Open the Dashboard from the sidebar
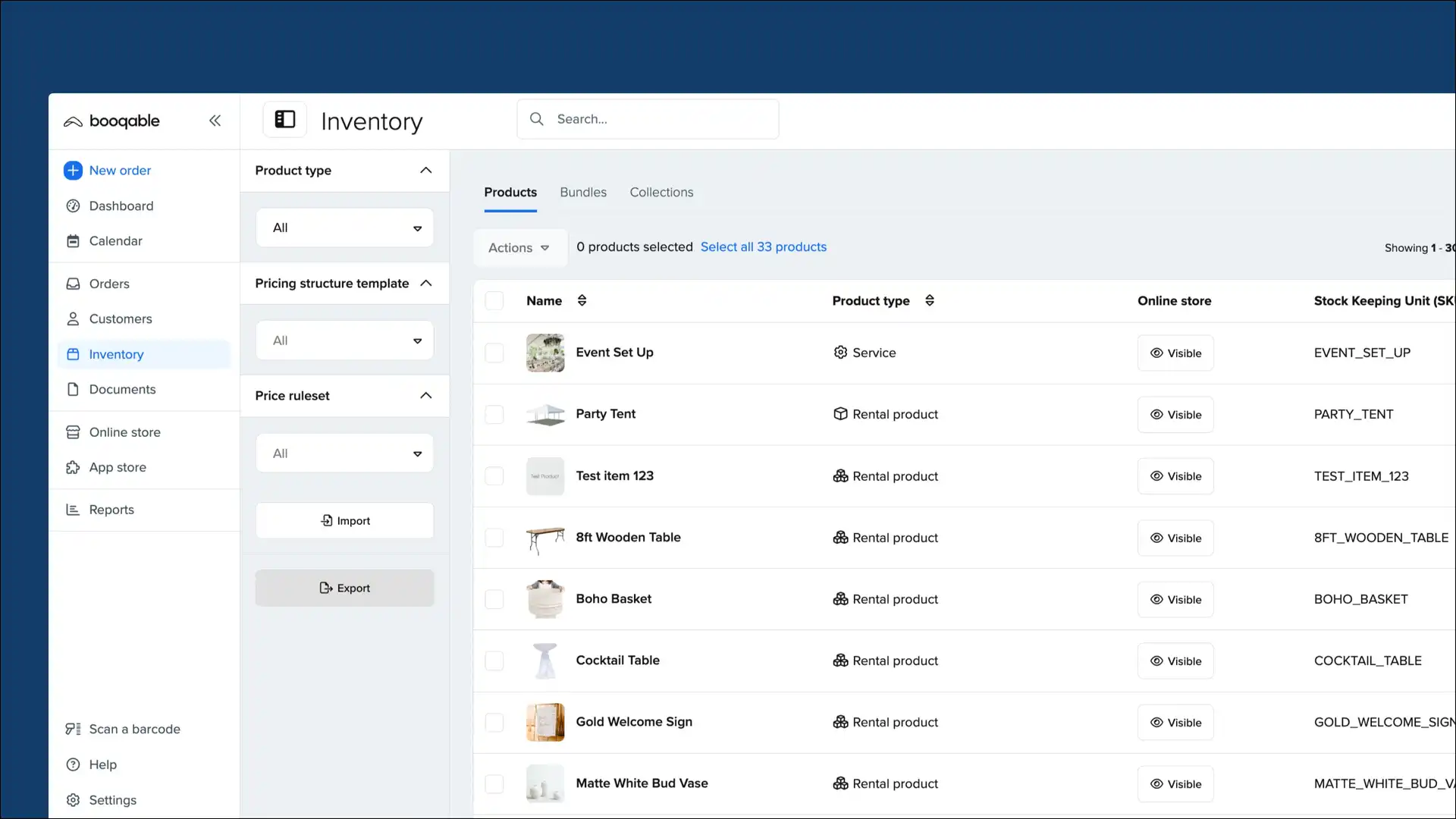This screenshot has height=819, width=1456. point(120,206)
